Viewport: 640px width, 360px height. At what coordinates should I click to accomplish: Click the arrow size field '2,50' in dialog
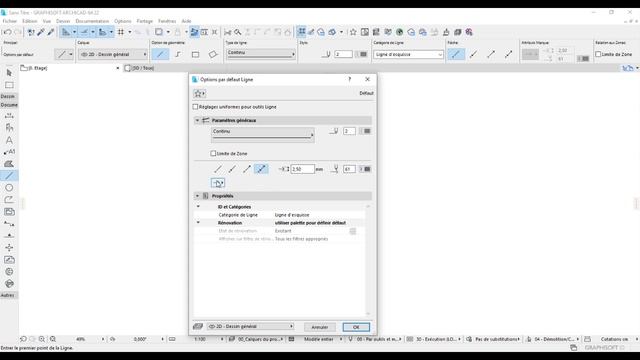[302, 169]
